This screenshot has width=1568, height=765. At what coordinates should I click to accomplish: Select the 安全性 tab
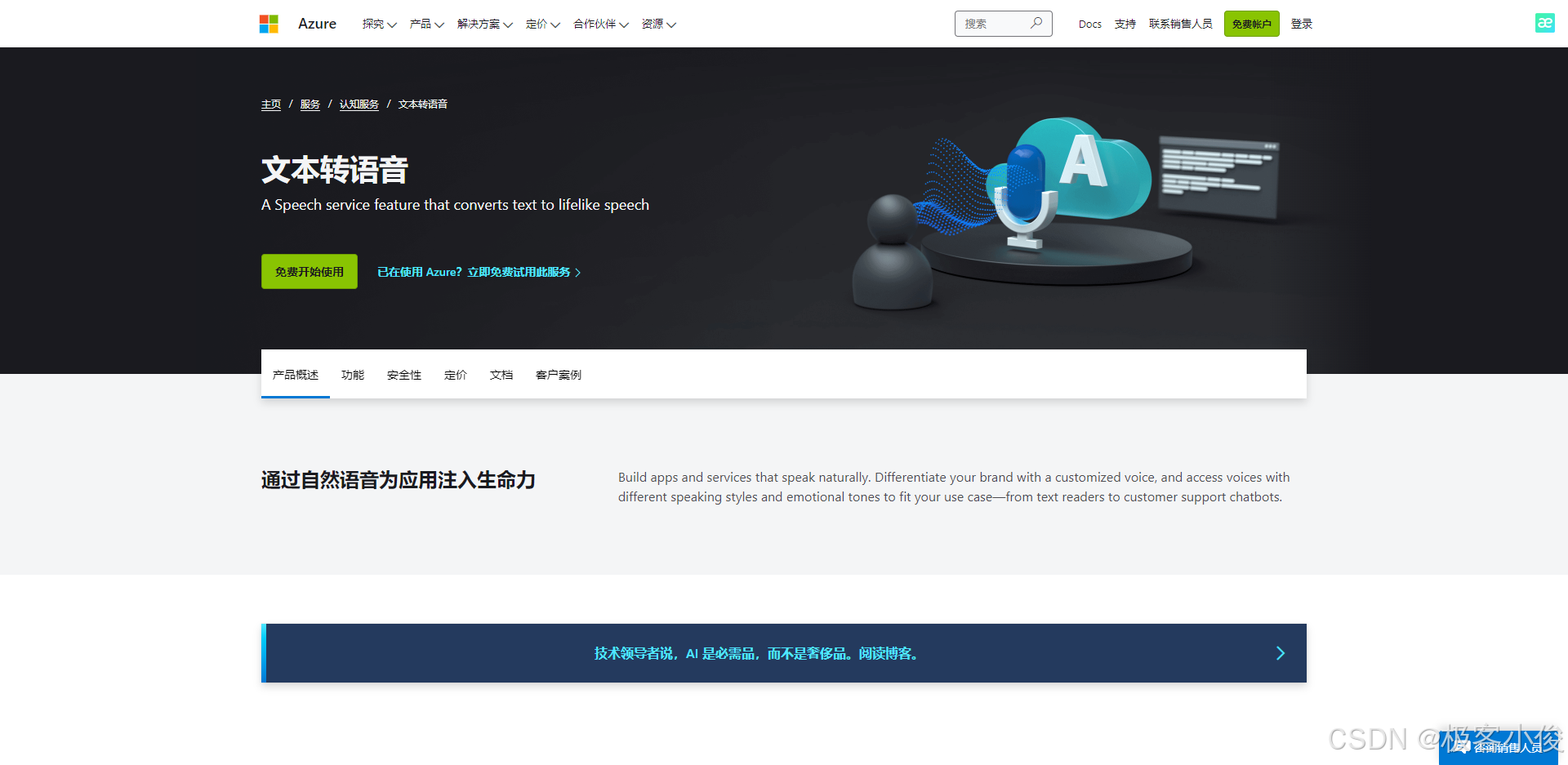click(x=404, y=375)
